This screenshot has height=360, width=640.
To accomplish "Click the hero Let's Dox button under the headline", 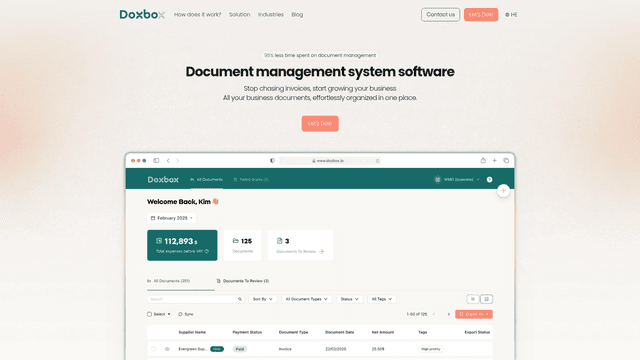I will (x=320, y=124).
